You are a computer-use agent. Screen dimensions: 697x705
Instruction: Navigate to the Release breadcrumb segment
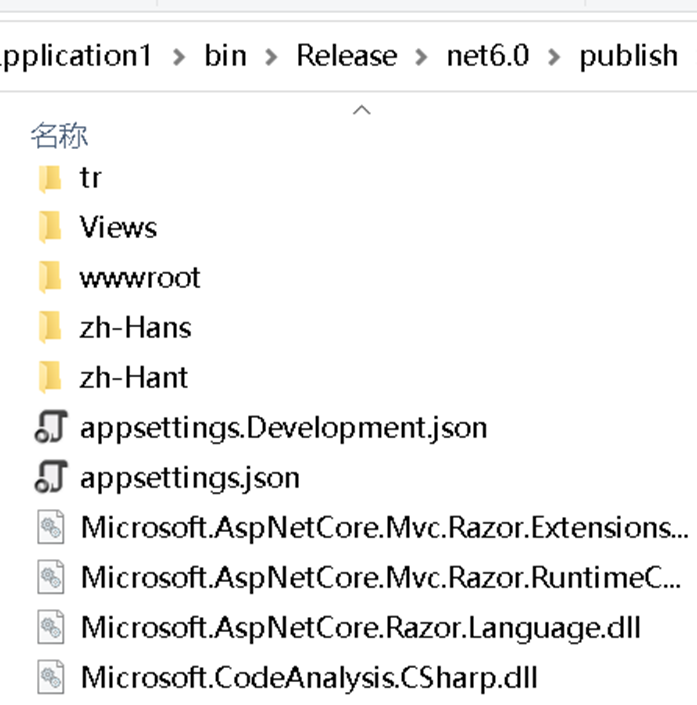click(x=347, y=56)
